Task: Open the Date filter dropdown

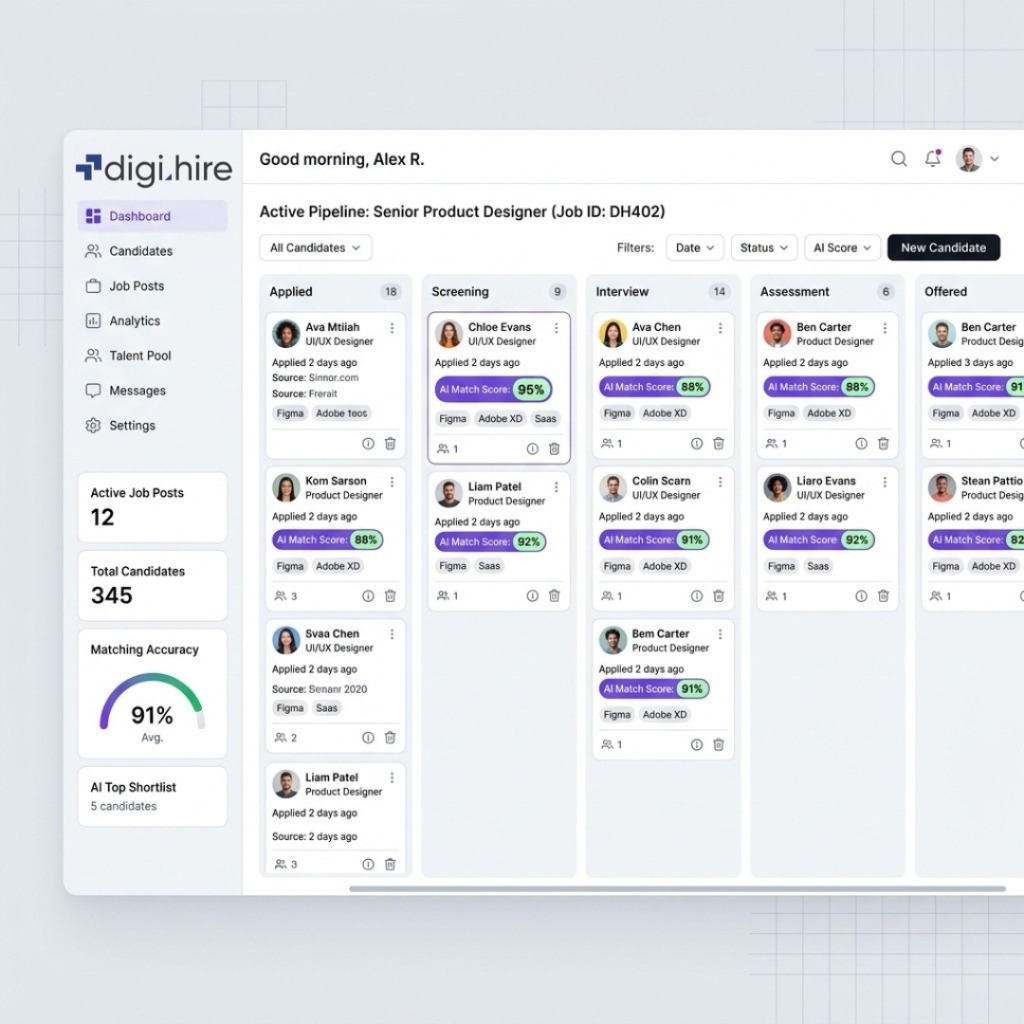Action: pos(694,248)
